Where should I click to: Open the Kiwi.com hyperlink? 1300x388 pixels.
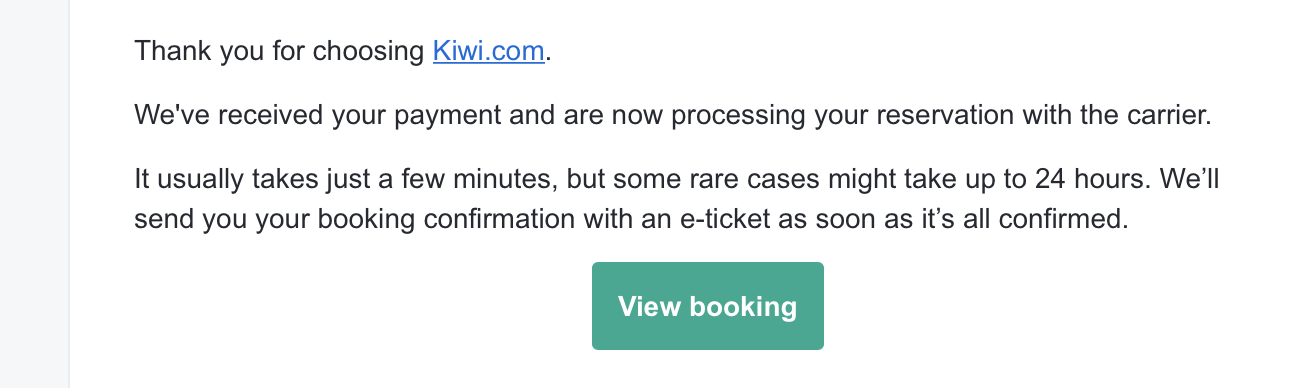pos(489,51)
